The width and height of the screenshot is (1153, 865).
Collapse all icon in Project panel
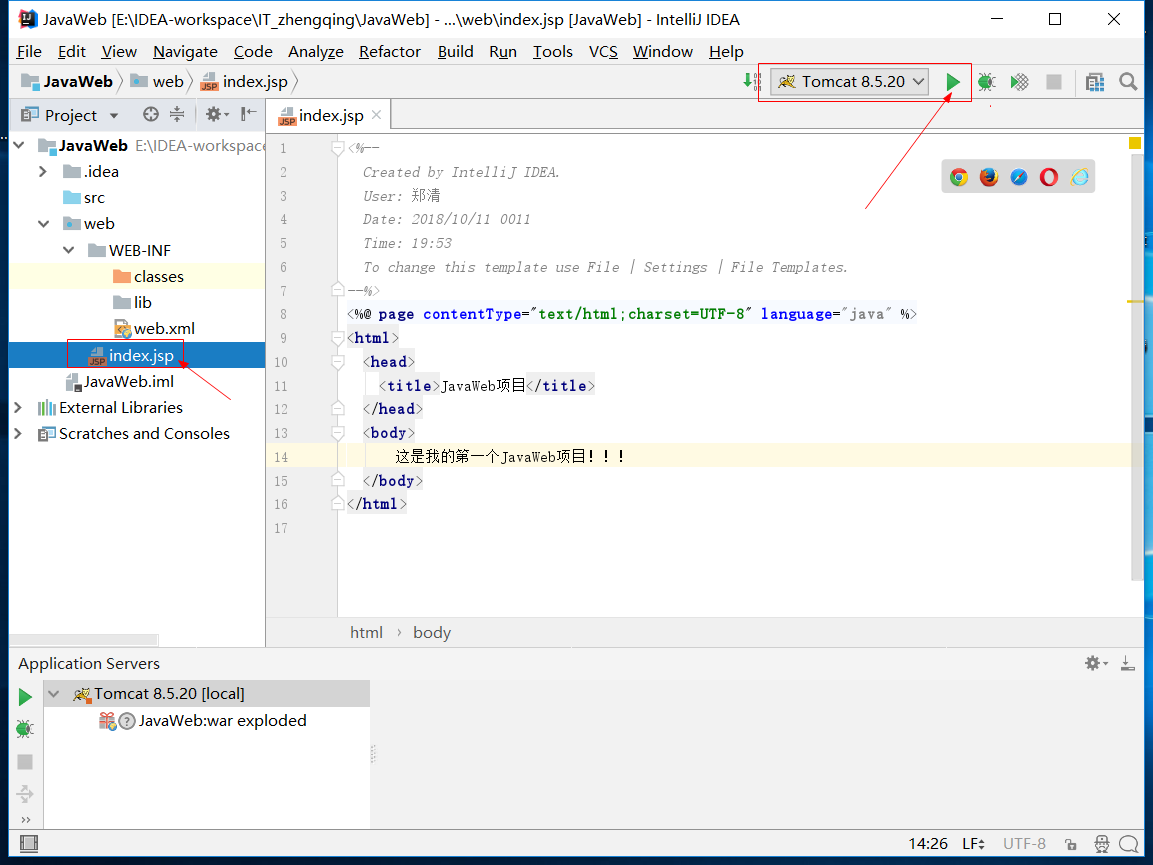click(177, 114)
